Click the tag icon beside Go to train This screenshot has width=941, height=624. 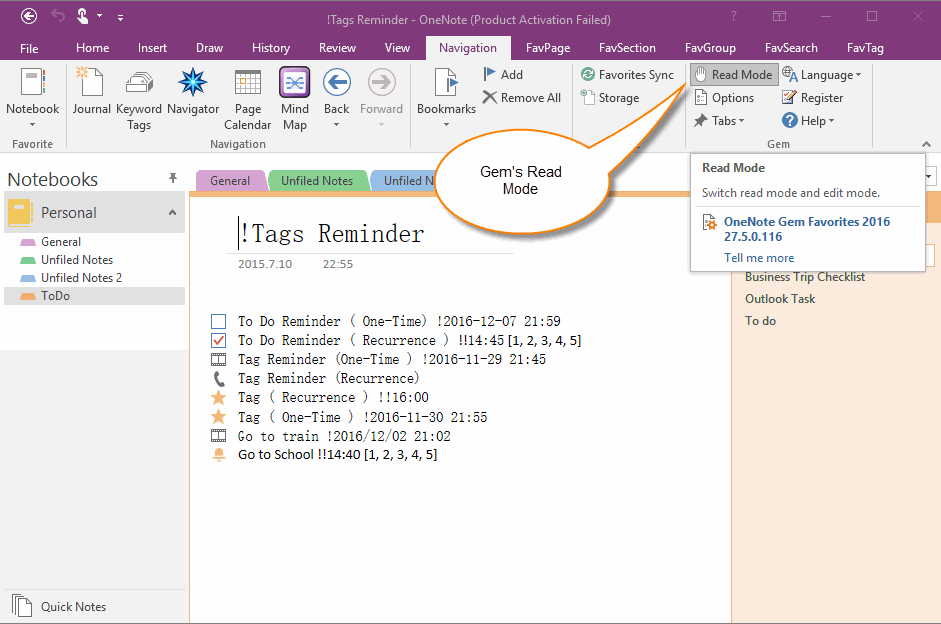tap(218, 436)
